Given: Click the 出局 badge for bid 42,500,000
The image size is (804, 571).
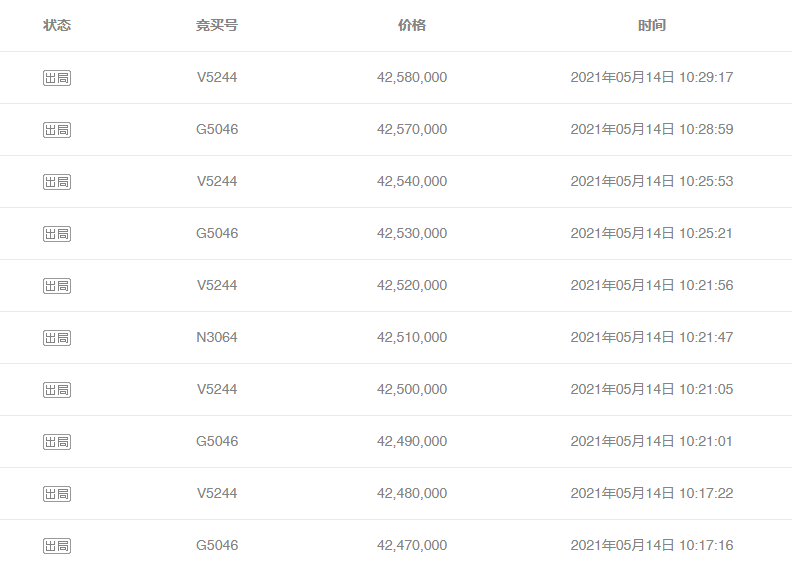Looking at the screenshot, I should point(57,390).
